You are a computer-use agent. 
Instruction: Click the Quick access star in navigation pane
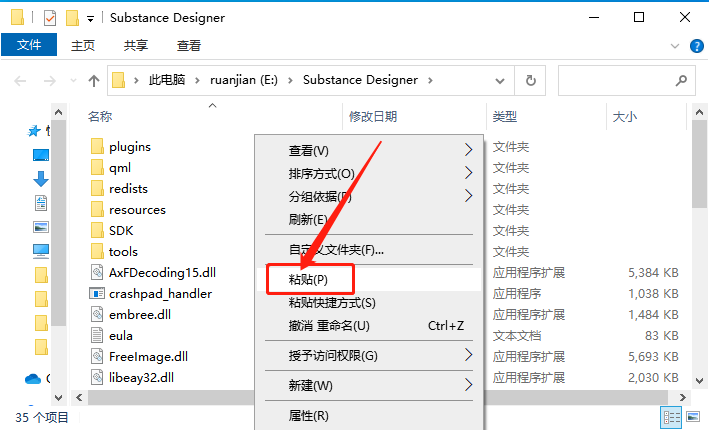tap(34, 131)
